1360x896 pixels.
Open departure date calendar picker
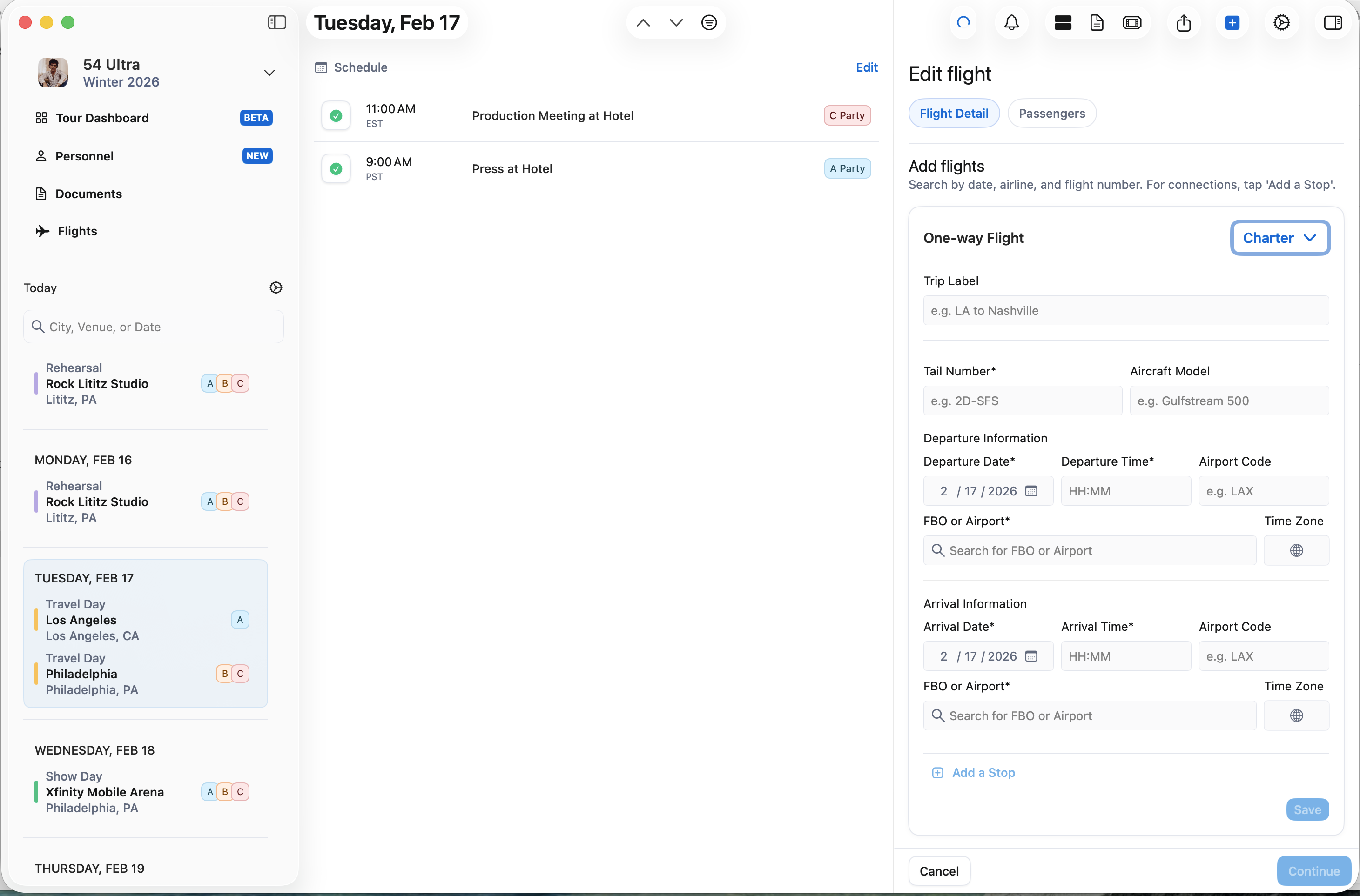coord(1031,491)
